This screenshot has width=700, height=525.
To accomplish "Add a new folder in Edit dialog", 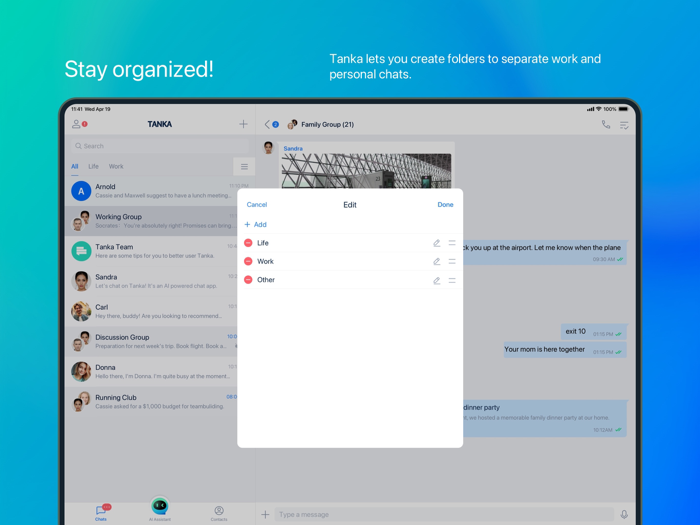I will coord(255,225).
